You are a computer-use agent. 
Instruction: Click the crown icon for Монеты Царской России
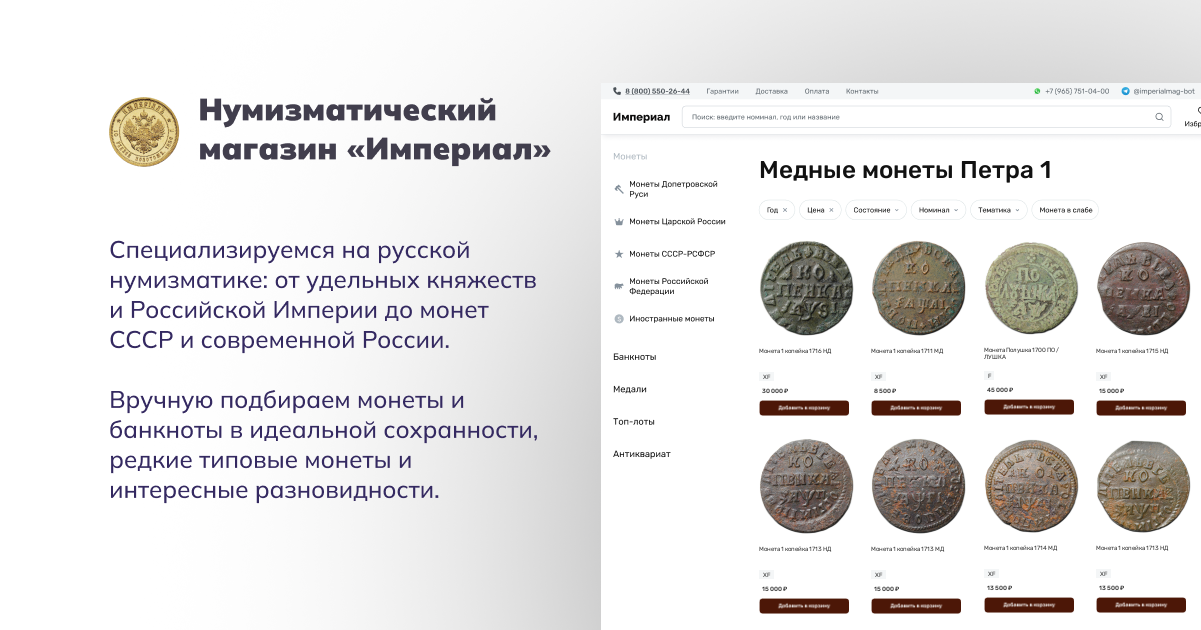pyautogui.click(x=619, y=222)
